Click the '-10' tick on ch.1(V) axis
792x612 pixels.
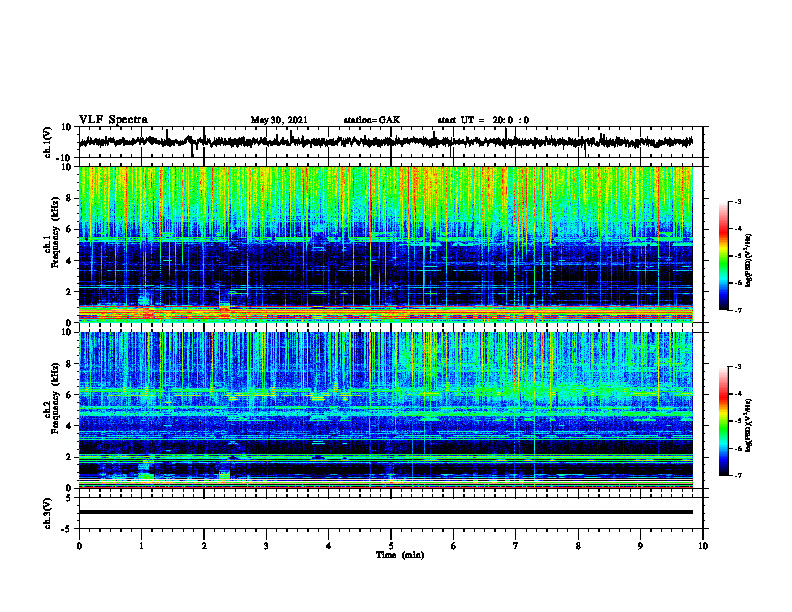(65, 158)
